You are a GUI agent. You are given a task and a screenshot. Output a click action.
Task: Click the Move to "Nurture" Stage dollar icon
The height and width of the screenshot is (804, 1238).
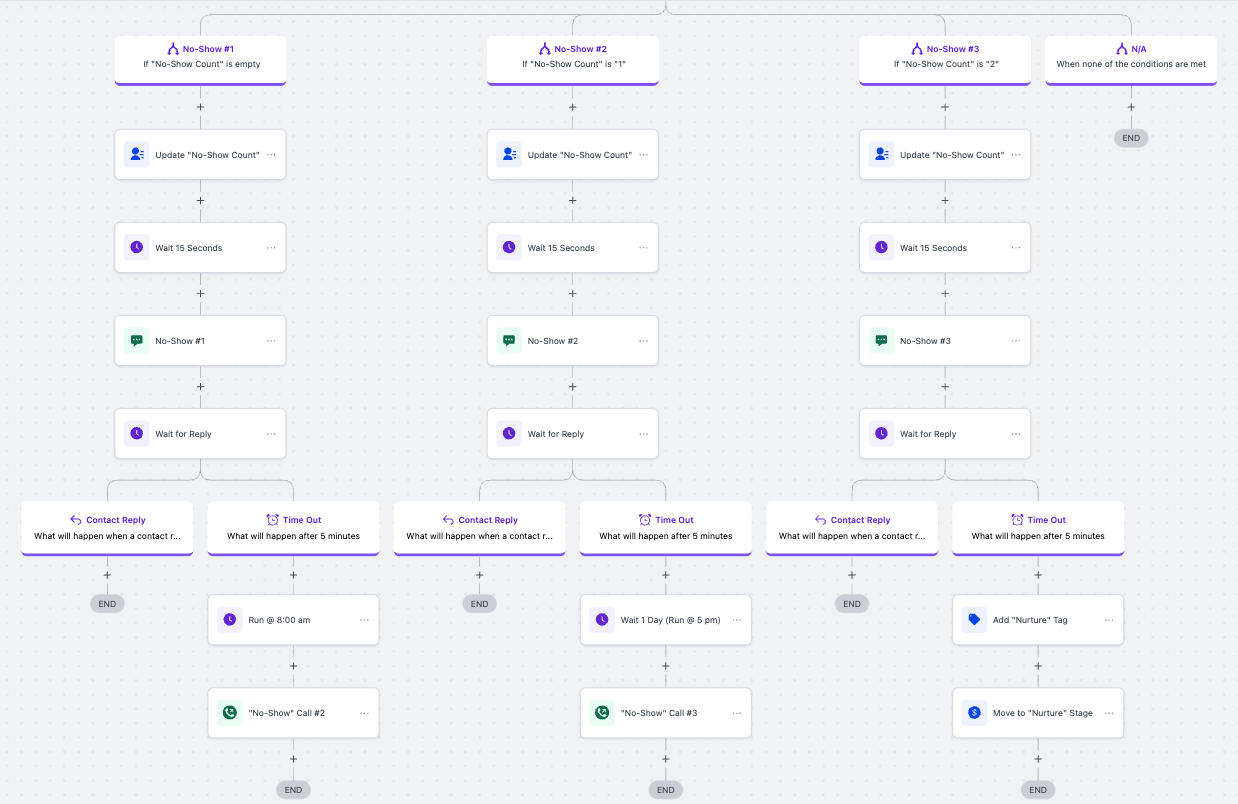(x=974, y=713)
